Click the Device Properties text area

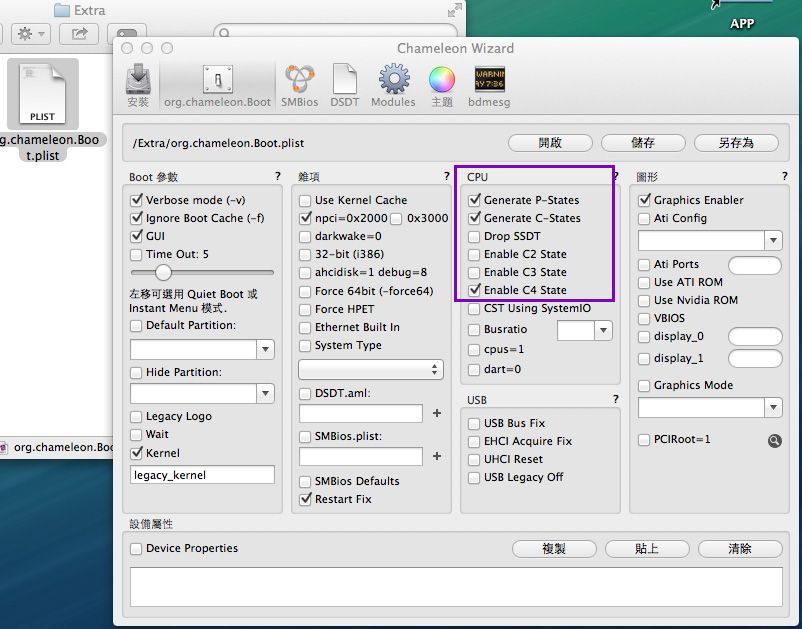[x=456, y=587]
